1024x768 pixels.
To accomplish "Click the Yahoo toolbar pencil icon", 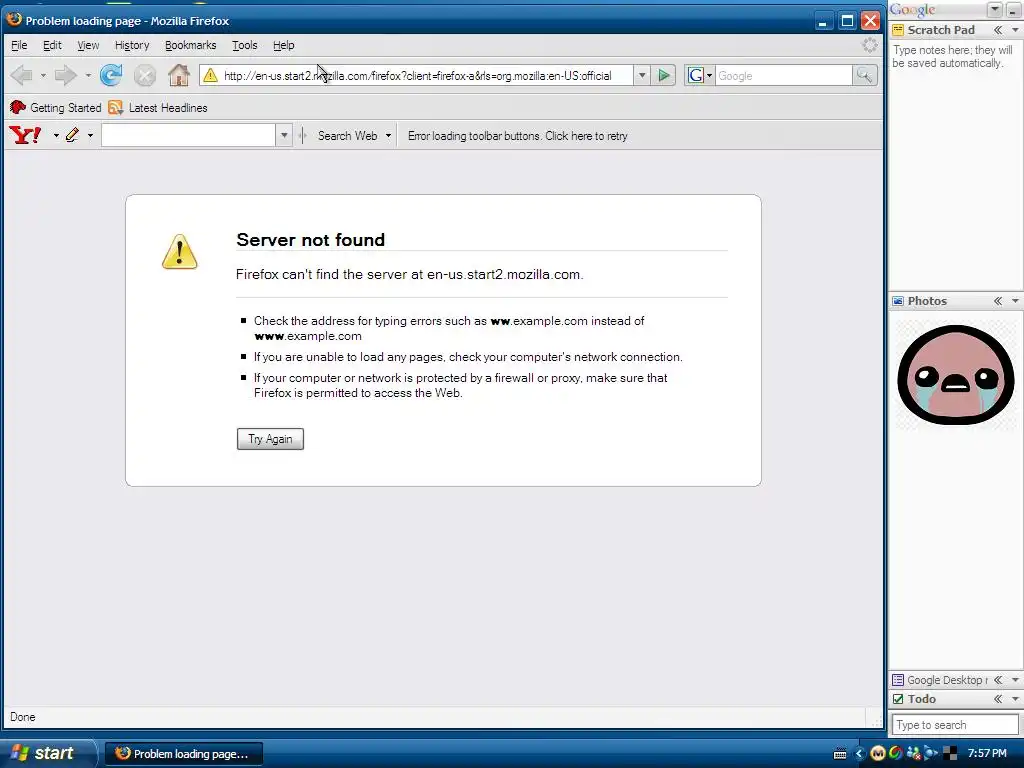I will point(72,135).
